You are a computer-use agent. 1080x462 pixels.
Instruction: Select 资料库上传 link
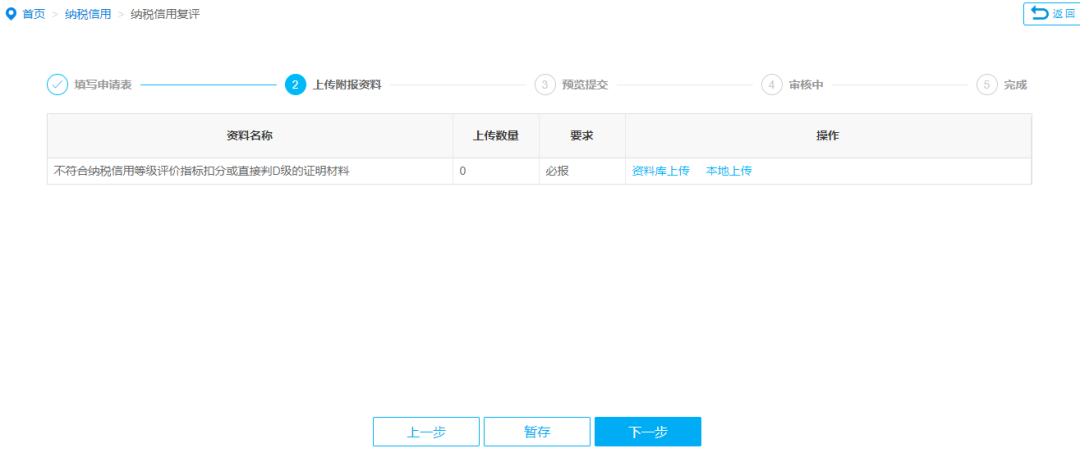pyautogui.click(x=661, y=171)
